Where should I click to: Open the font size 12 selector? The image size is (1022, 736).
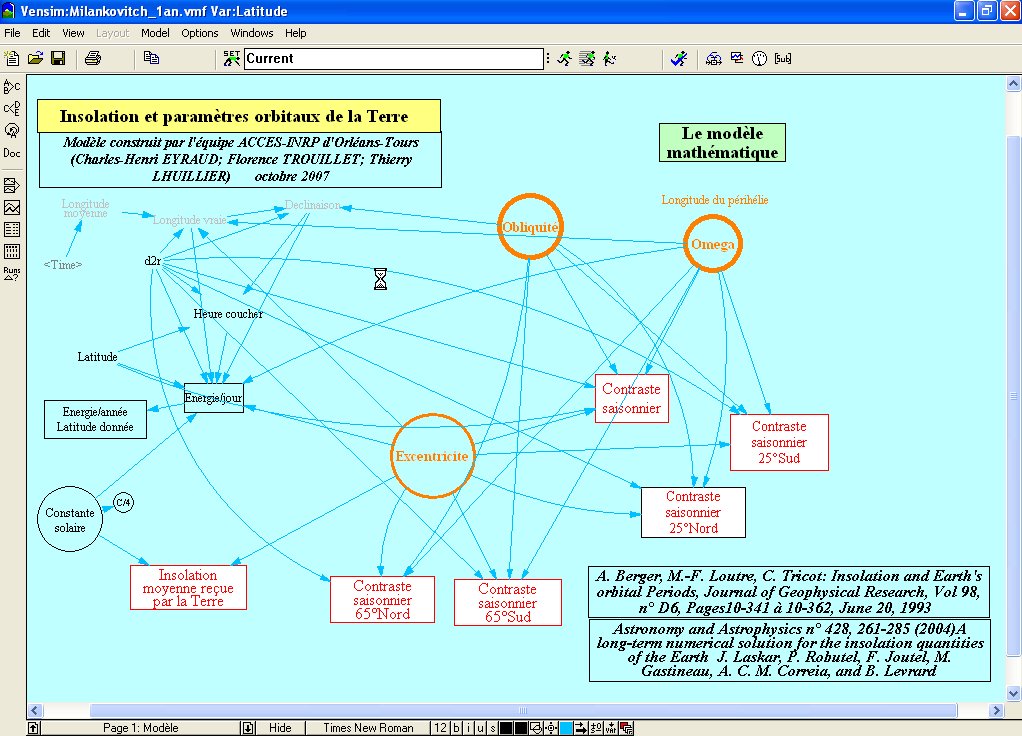pos(439,728)
